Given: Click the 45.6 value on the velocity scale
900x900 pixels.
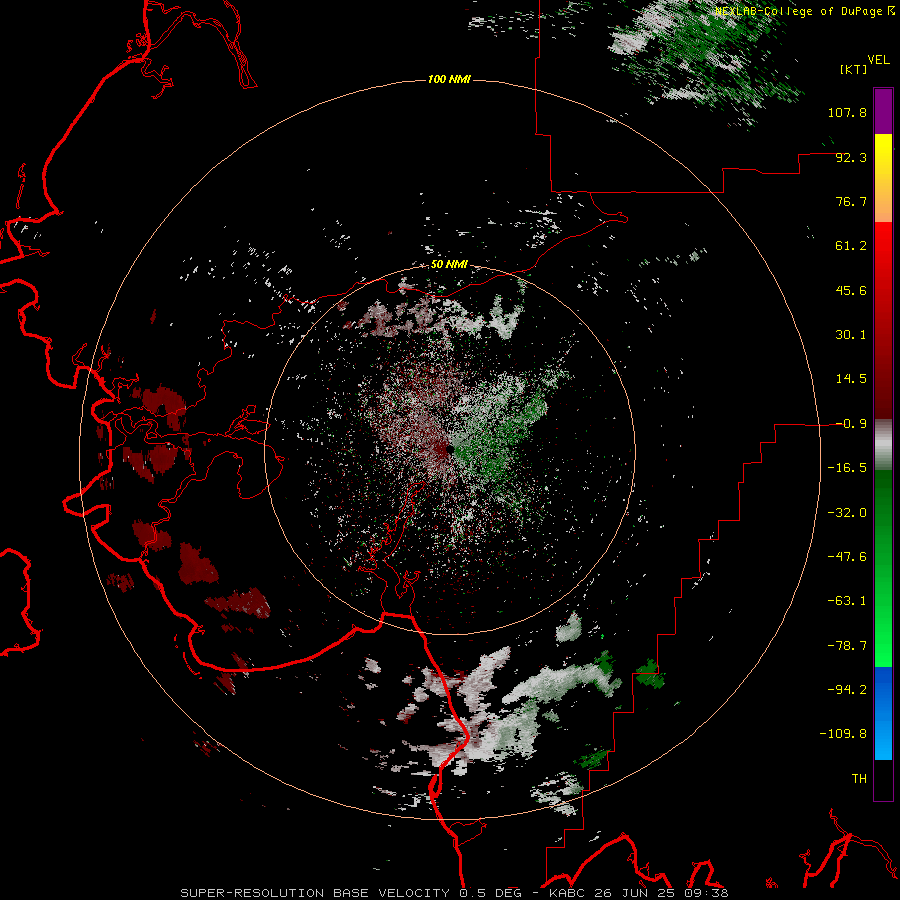Looking at the screenshot, I should point(851,290).
